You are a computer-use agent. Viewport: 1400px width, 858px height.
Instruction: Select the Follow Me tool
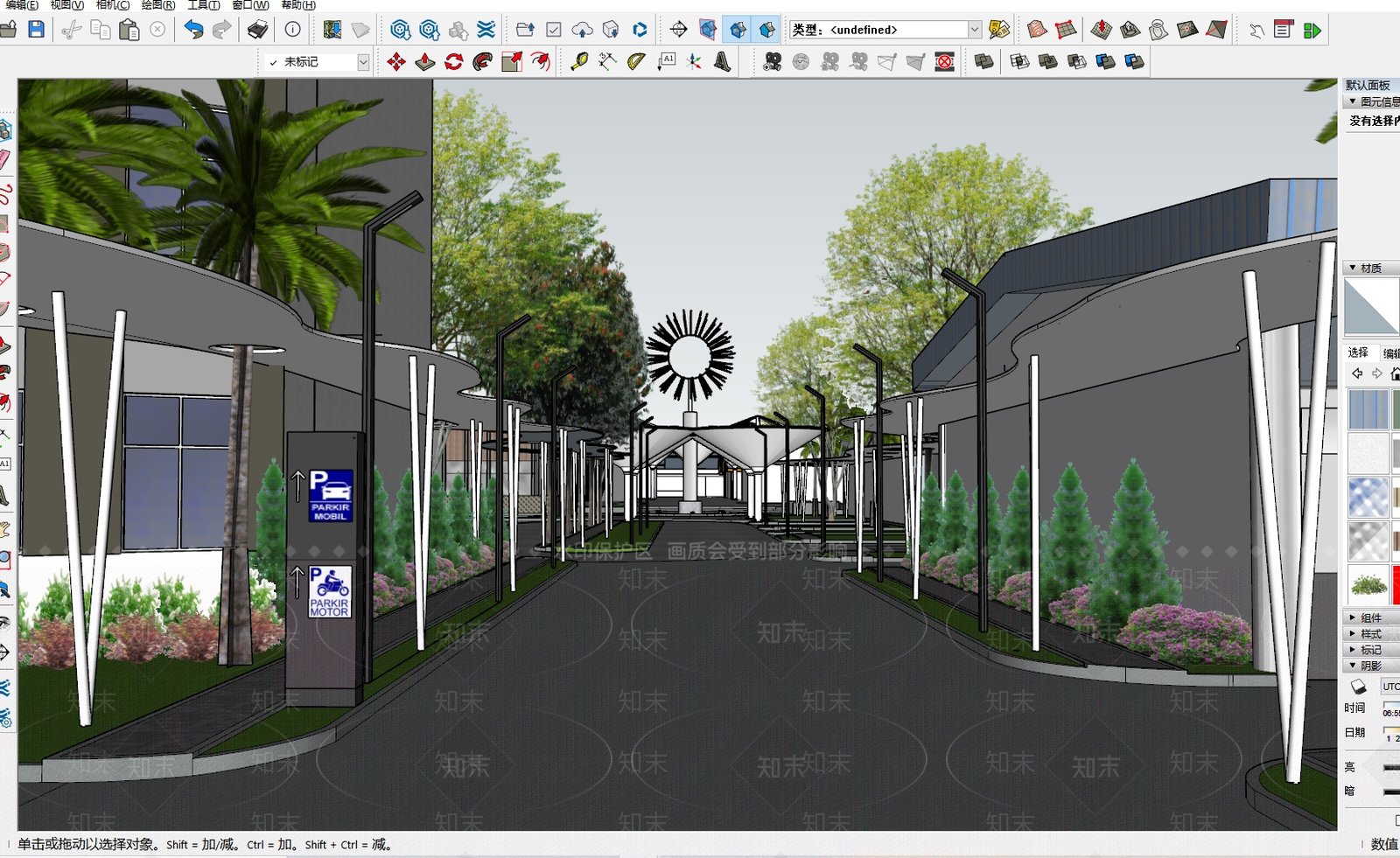483,61
